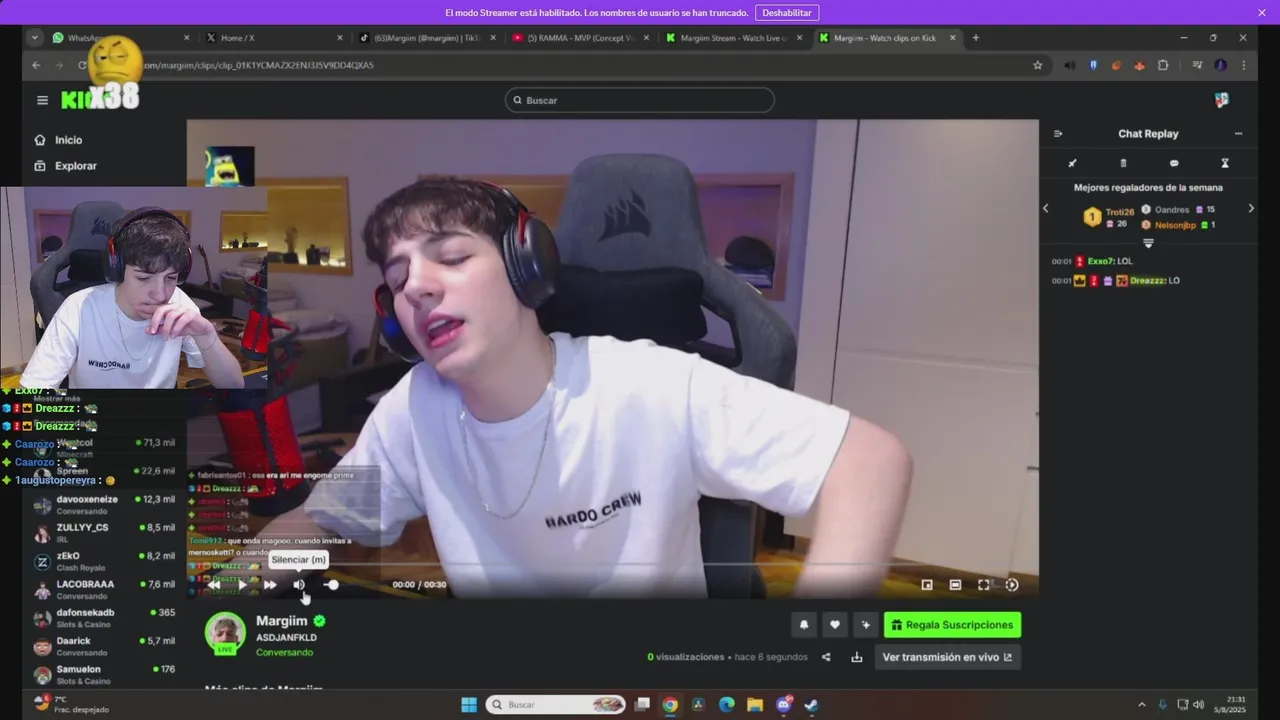Screen dimensions: 1280x720
Task: Adjust the clip volume slider
Action: [x=331, y=585]
